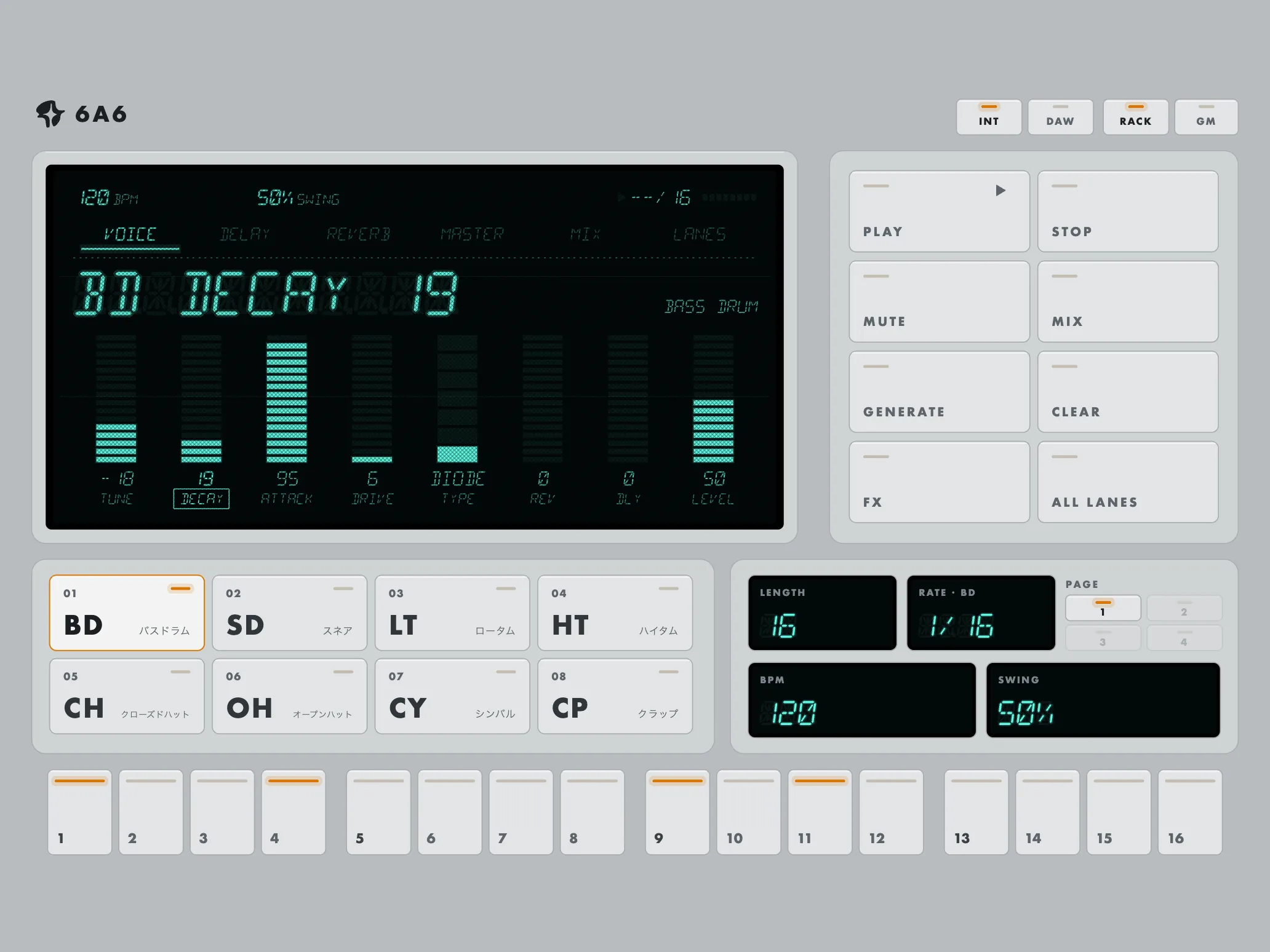Click the DIODE TYPE selector

click(x=457, y=399)
